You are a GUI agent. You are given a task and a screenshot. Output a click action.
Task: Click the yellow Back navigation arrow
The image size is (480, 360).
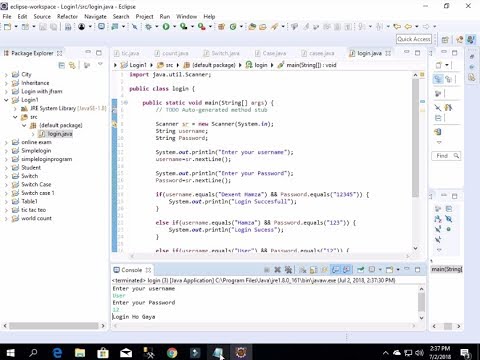point(408,26)
